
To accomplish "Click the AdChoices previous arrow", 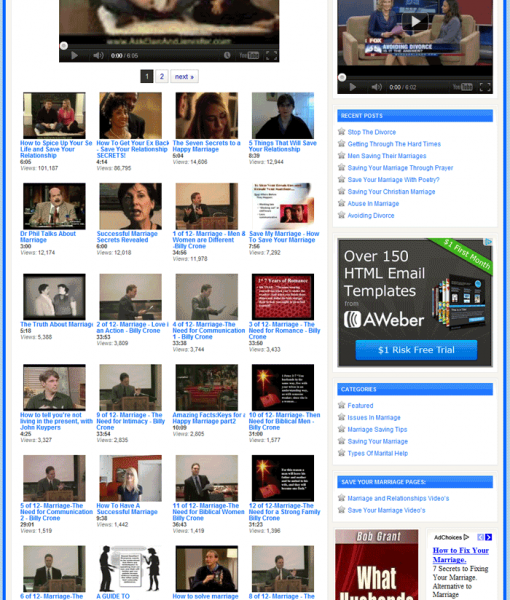I will click(481, 537).
